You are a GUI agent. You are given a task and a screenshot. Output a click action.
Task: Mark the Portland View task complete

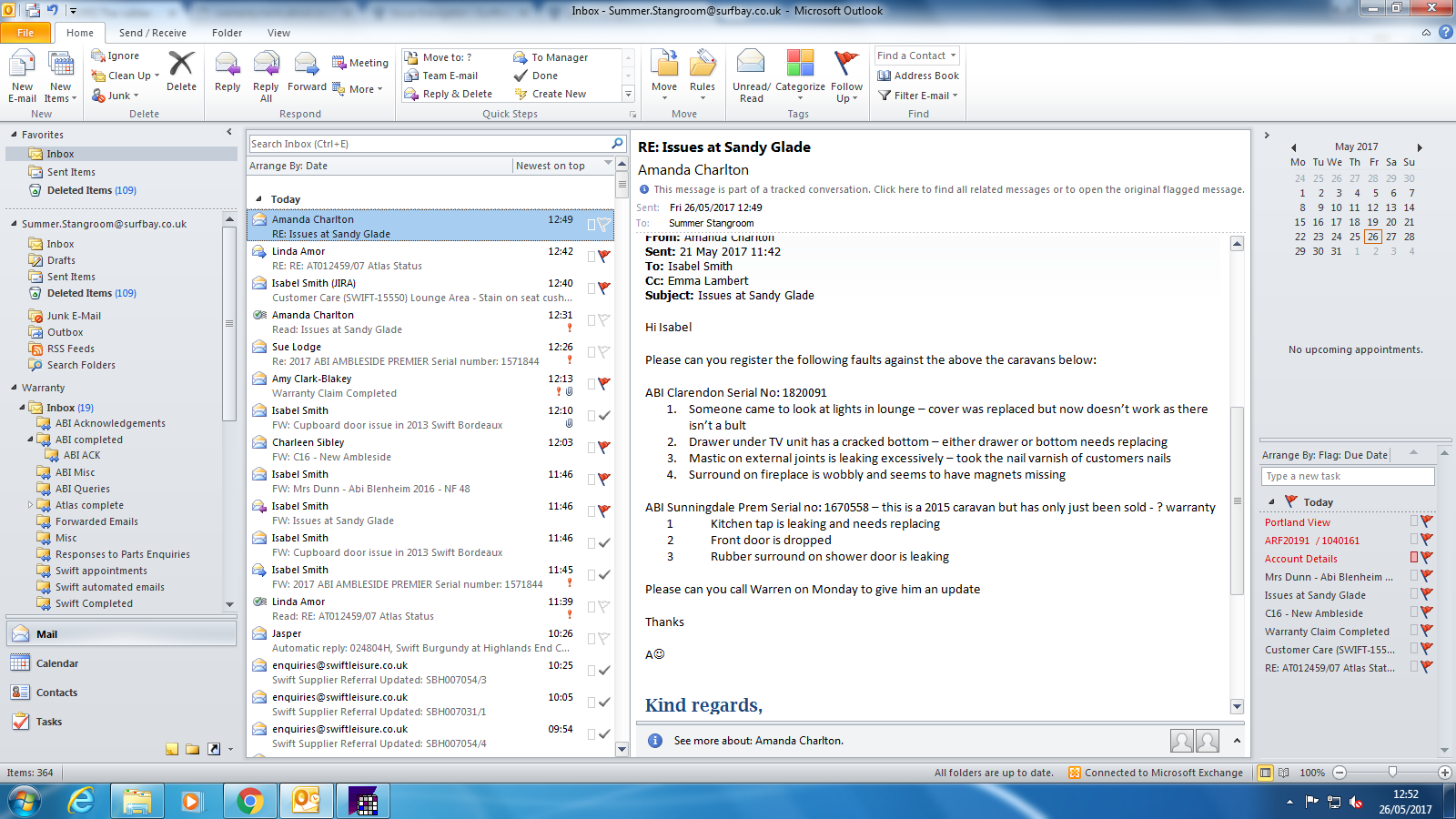pos(1426,521)
